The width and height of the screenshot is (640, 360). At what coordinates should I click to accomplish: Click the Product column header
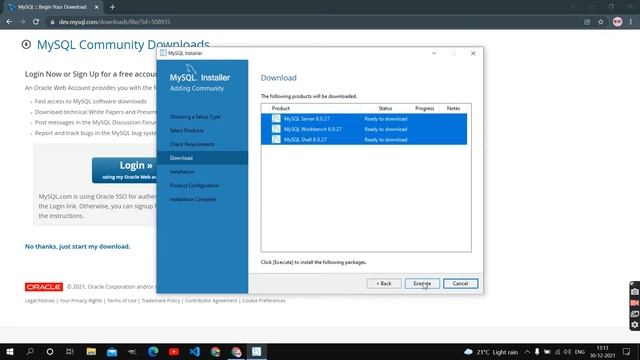pos(281,108)
